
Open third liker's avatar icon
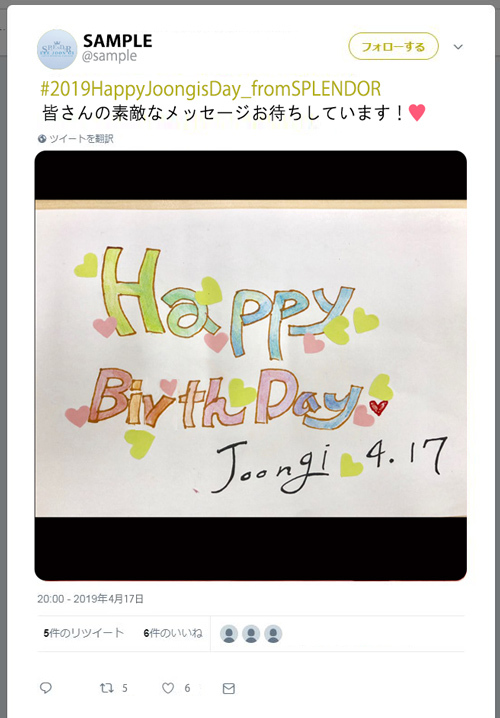tap(273, 634)
